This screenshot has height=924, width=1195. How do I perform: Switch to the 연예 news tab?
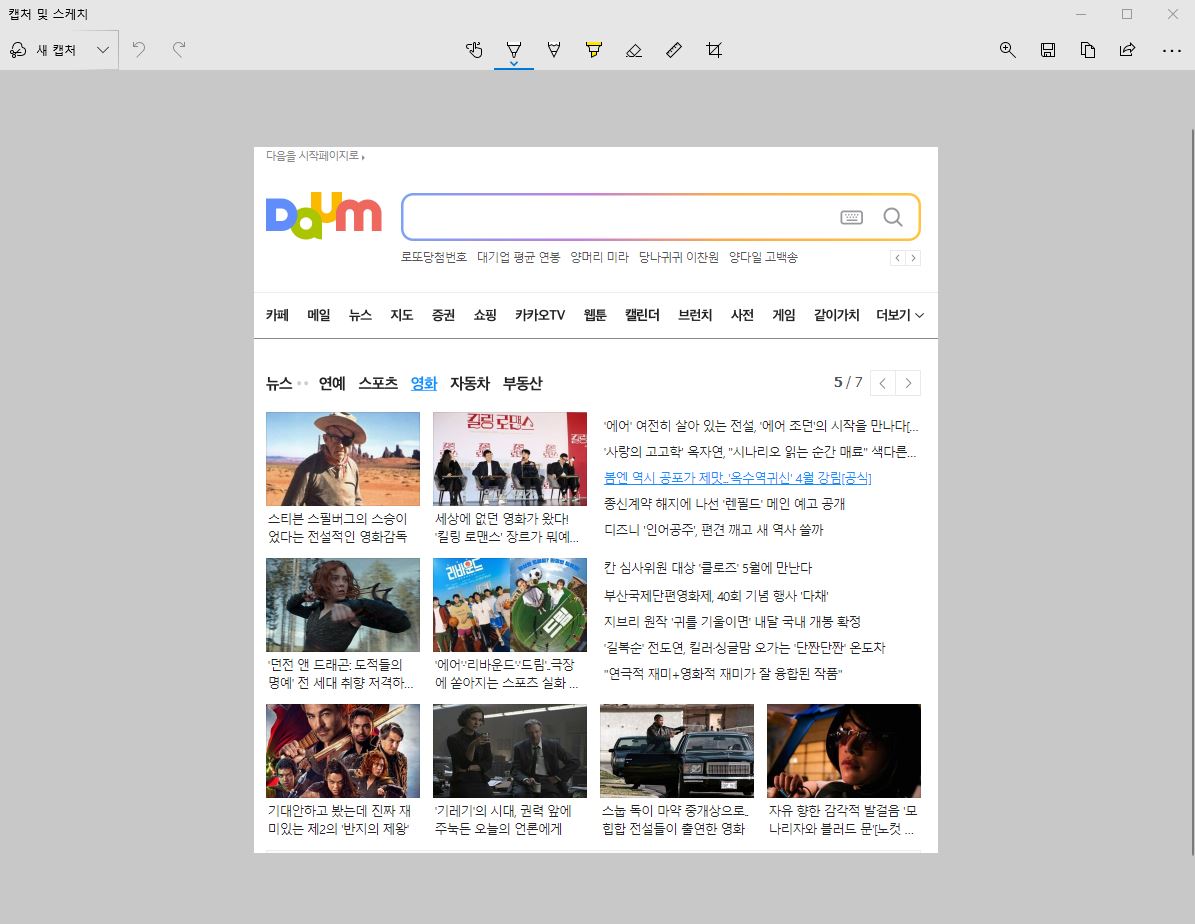click(x=332, y=383)
